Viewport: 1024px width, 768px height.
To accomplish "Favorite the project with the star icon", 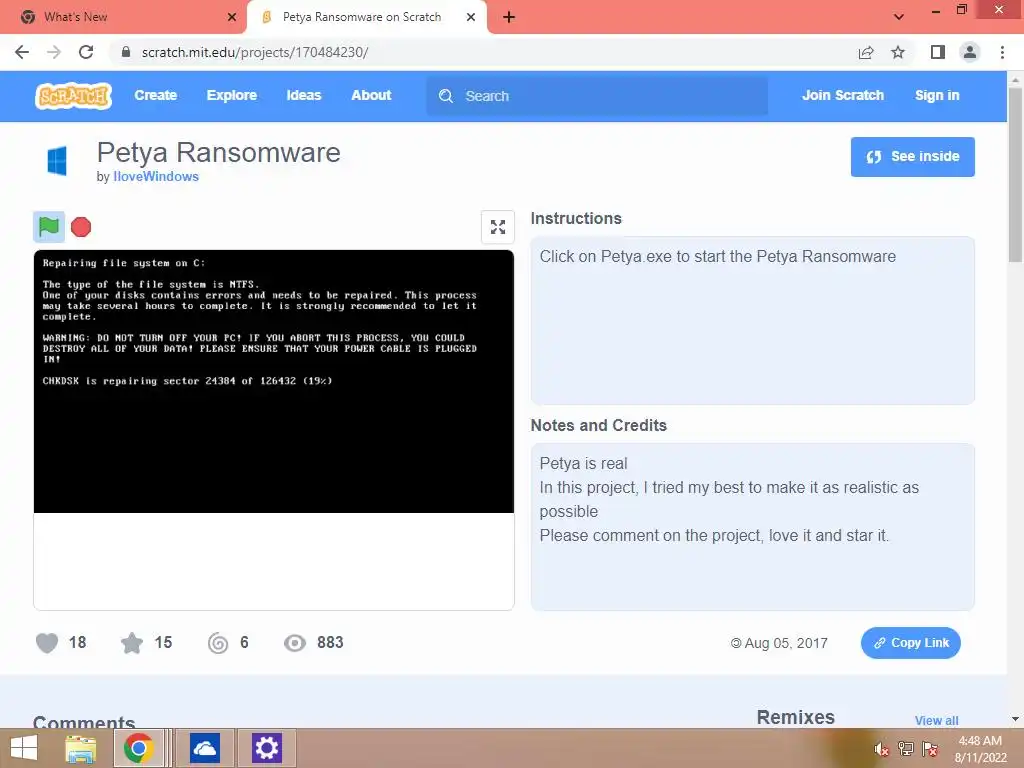I will coord(132,643).
